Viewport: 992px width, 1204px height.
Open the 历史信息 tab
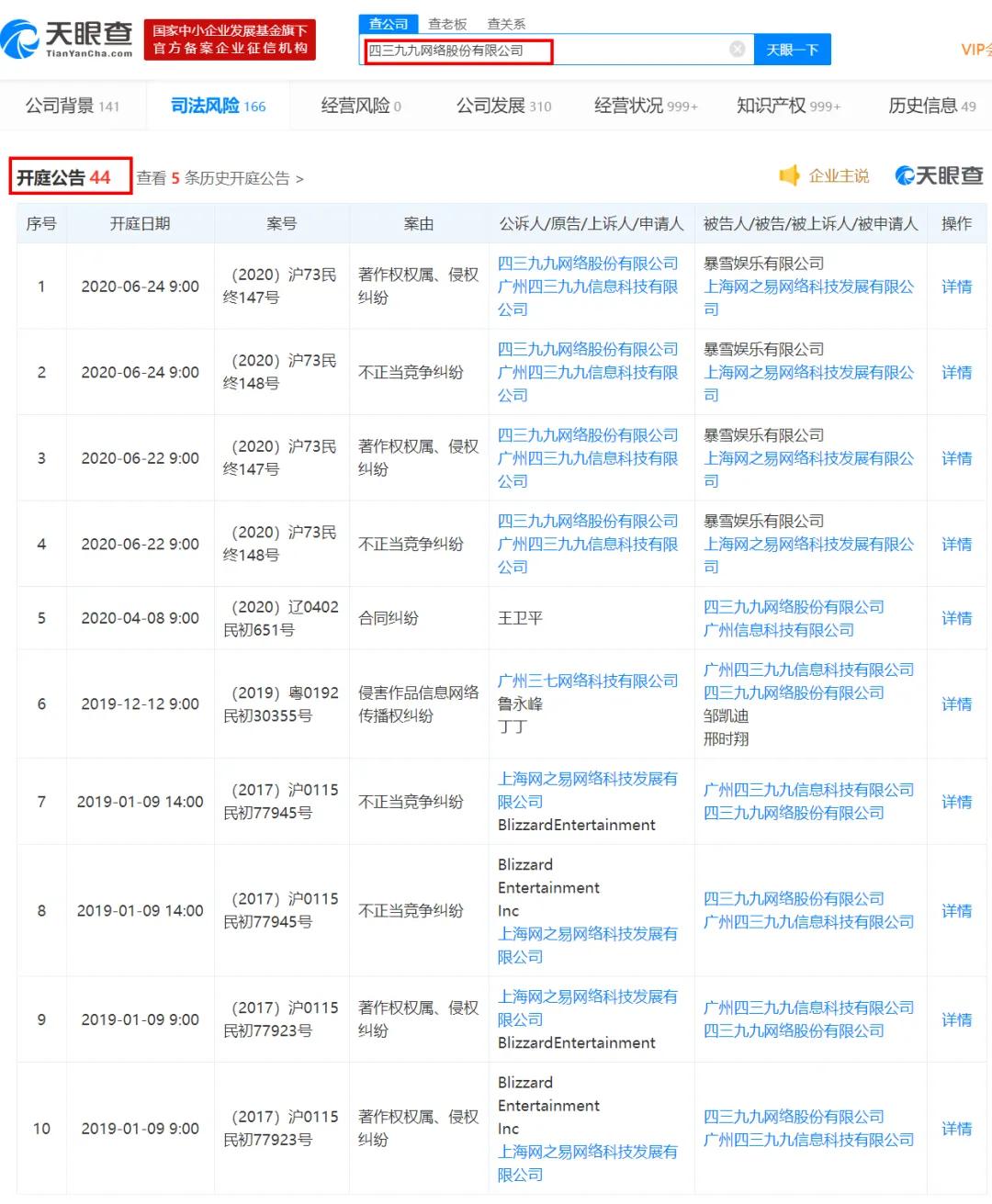[921, 106]
